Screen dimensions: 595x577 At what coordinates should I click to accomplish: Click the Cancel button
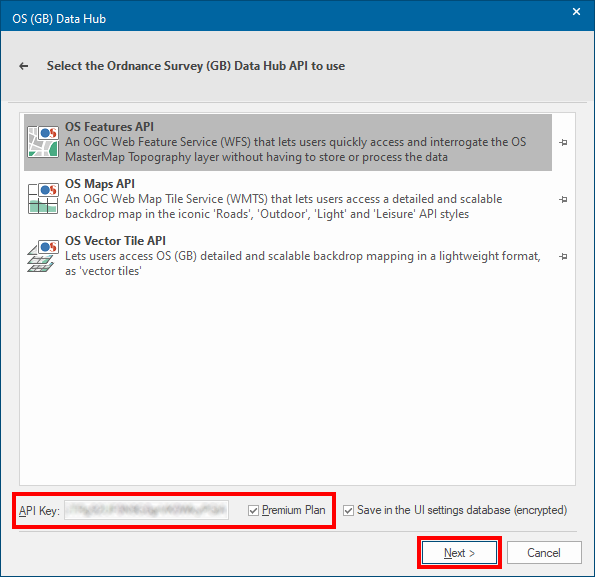click(x=544, y=553)
